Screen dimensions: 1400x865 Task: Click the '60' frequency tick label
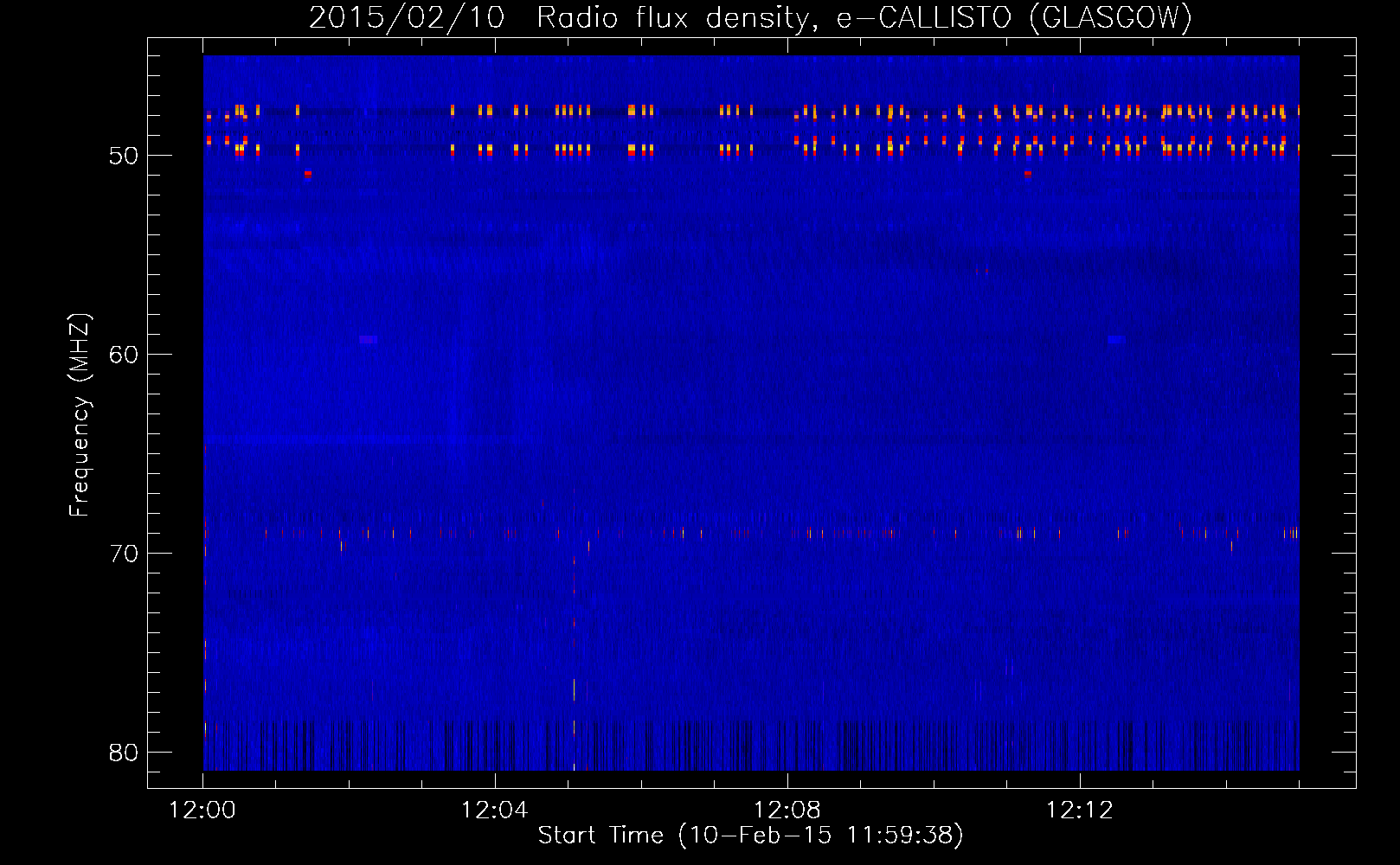click(124, 355)
